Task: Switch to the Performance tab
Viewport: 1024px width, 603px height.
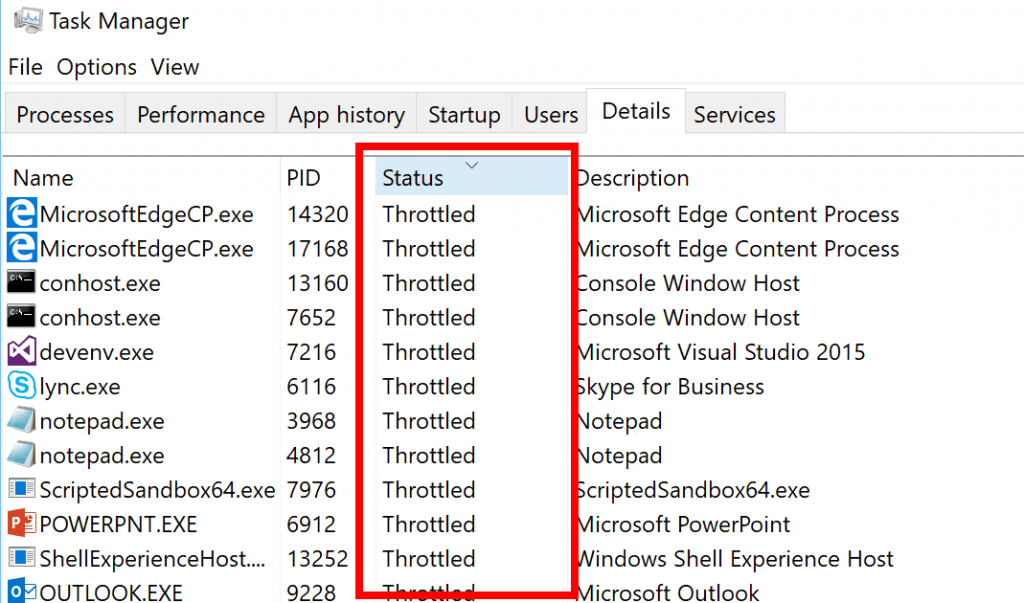Action: tap(200, 114)
